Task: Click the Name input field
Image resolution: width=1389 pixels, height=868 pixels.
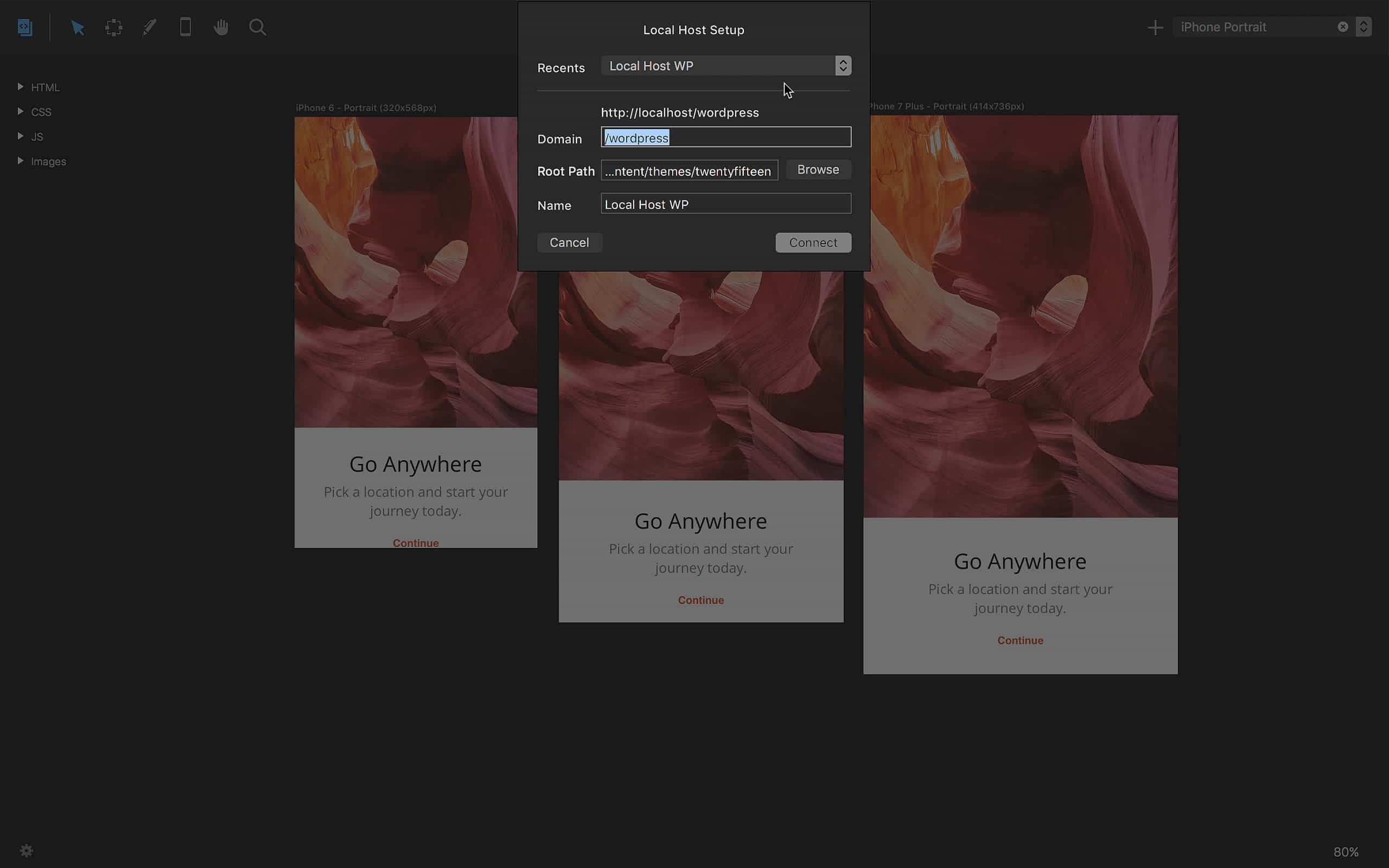Action: coord(725,205)
